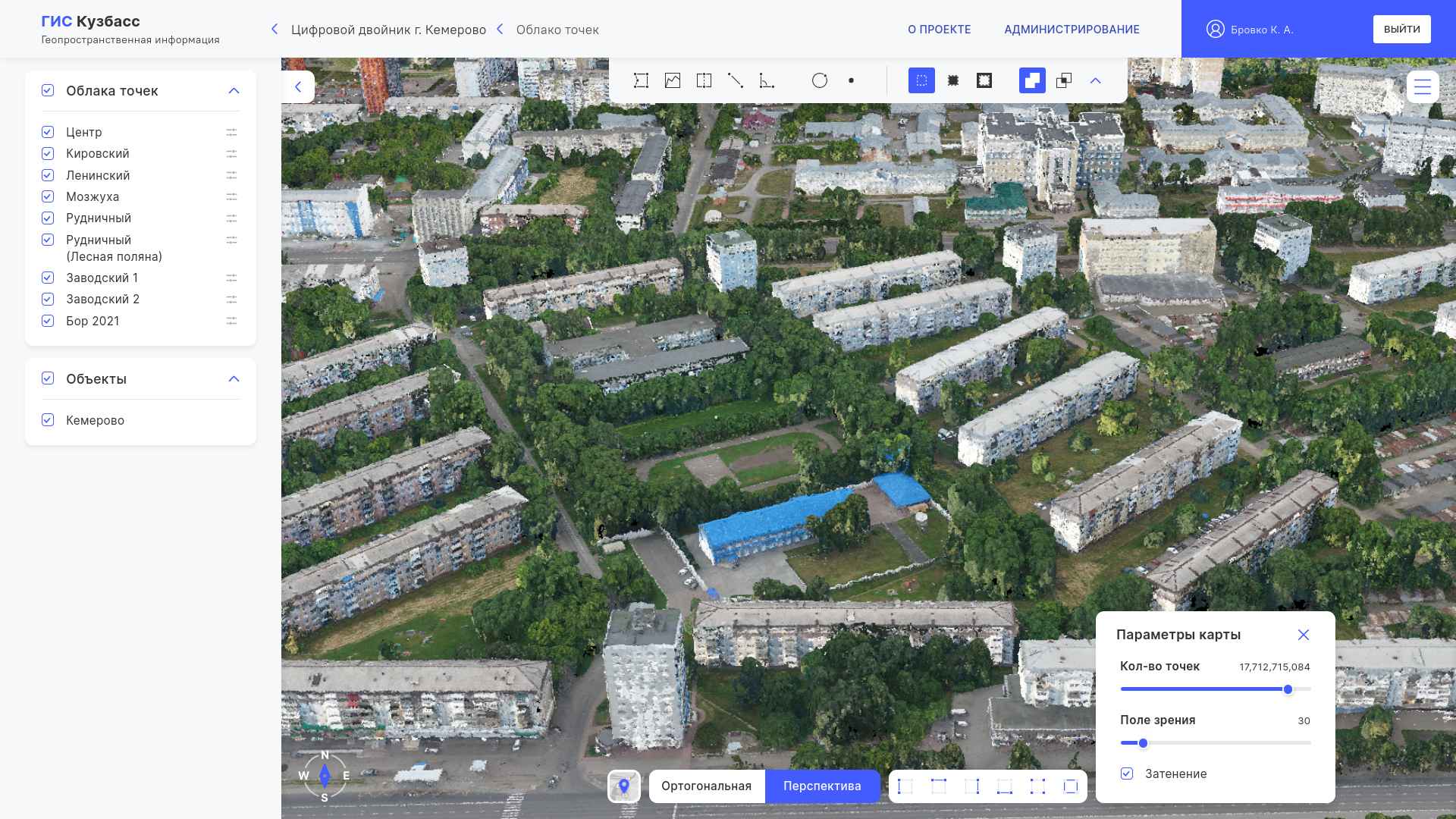
Task: Click the Выйти logout button
Action: 1401,30
